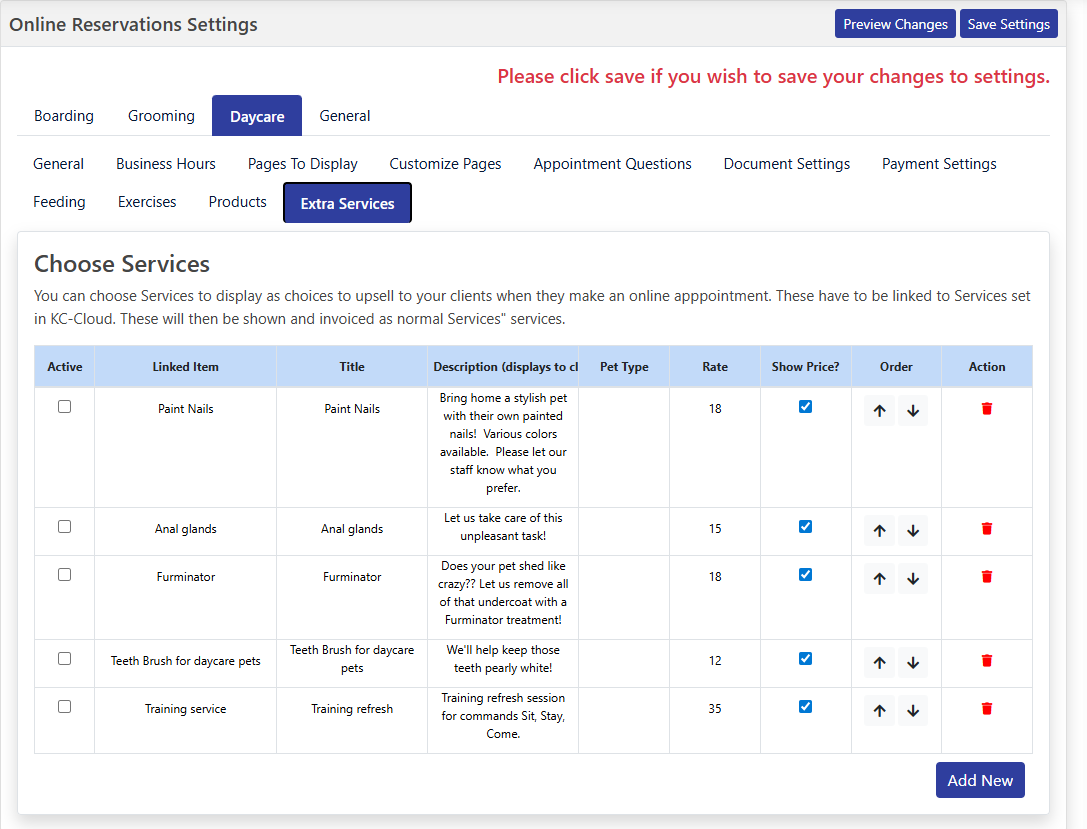Viewport: 1087px width, 829px height.
Task: Click the Active column header
Action: click(x=64, y=367)
